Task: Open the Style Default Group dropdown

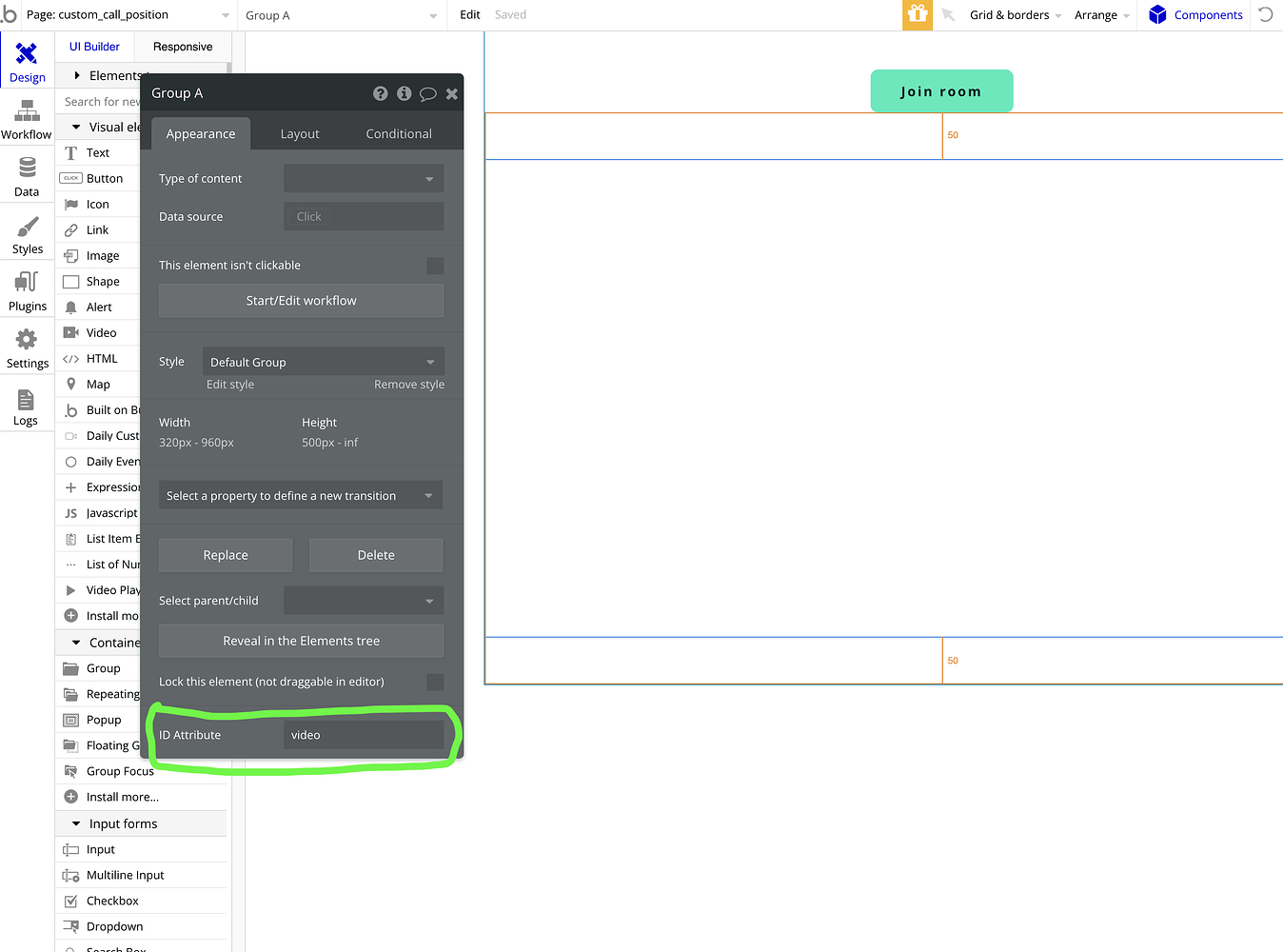Action: [323, 362]
